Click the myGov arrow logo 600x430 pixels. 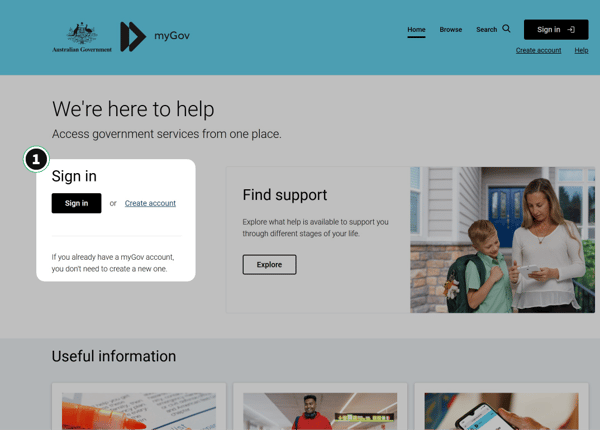tap(133, 37)
